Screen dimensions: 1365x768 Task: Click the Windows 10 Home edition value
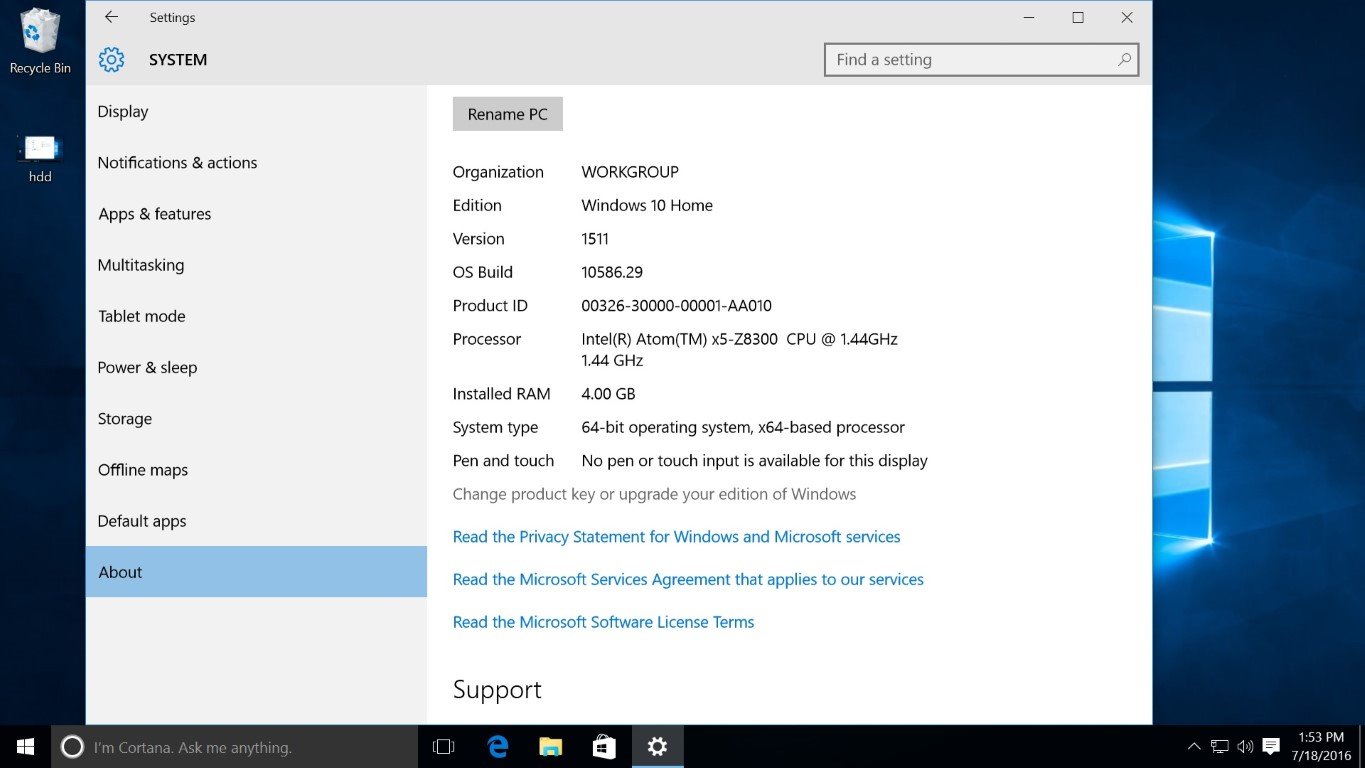click(x=647, y=205)
